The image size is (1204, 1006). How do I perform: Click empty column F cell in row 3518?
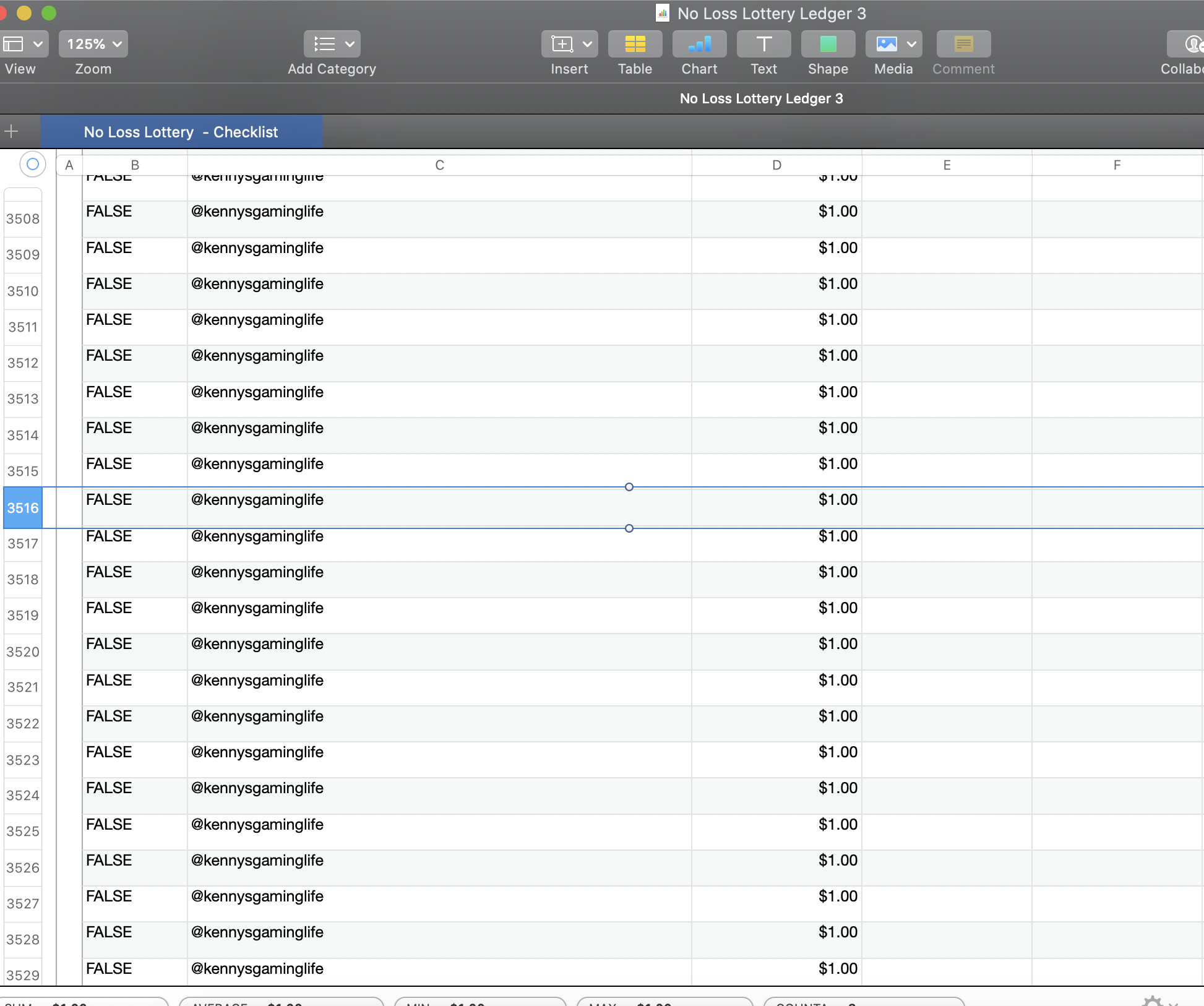[1117, 580]
